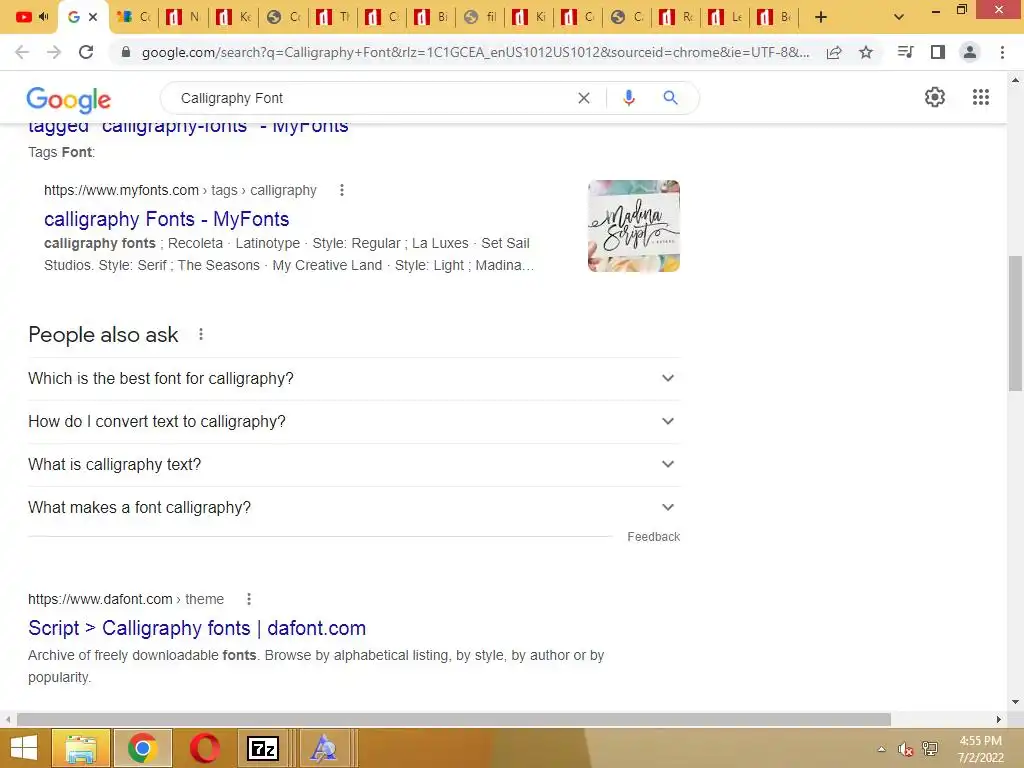Click the Feedback link
The height and width of the screenshot is (768, 1024).
pos(654,537)
